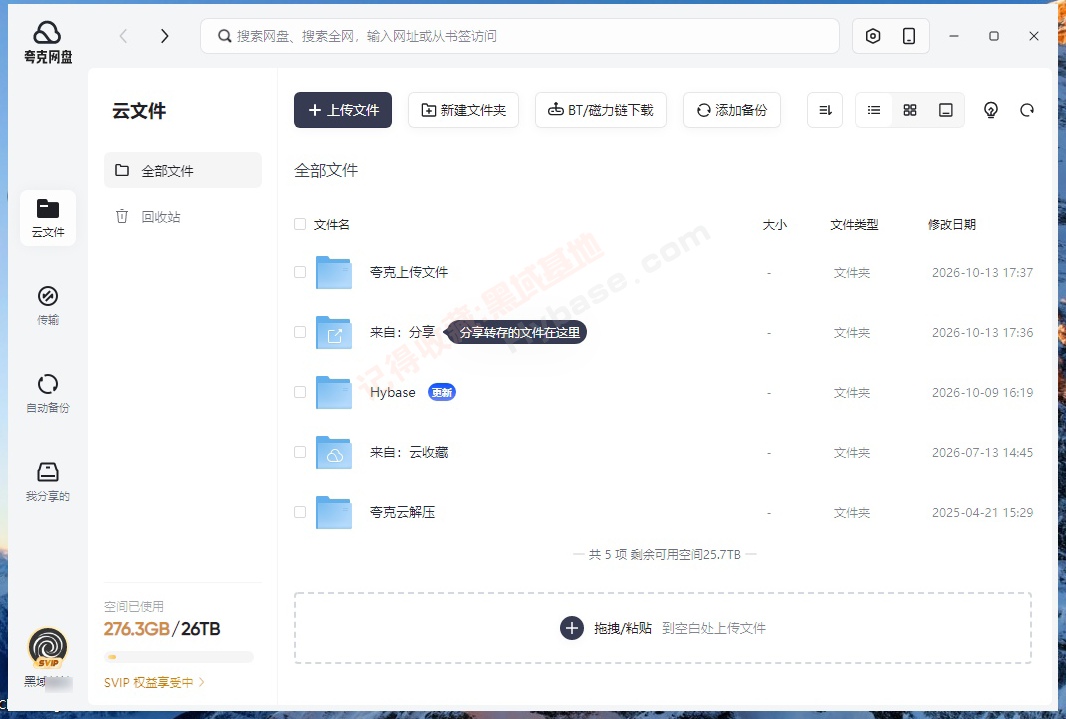Viewport: 1066px width, 719px height.
Task: Click the drag/paste upload area
Action: coord(663,628)
